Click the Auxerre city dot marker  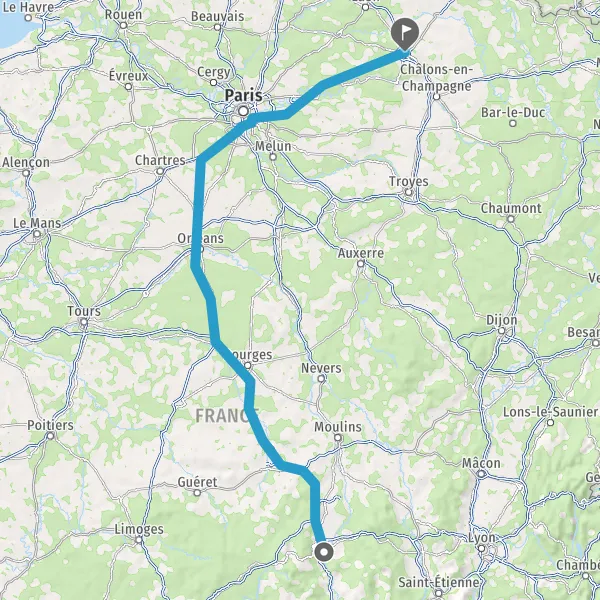tap(360, 264)
